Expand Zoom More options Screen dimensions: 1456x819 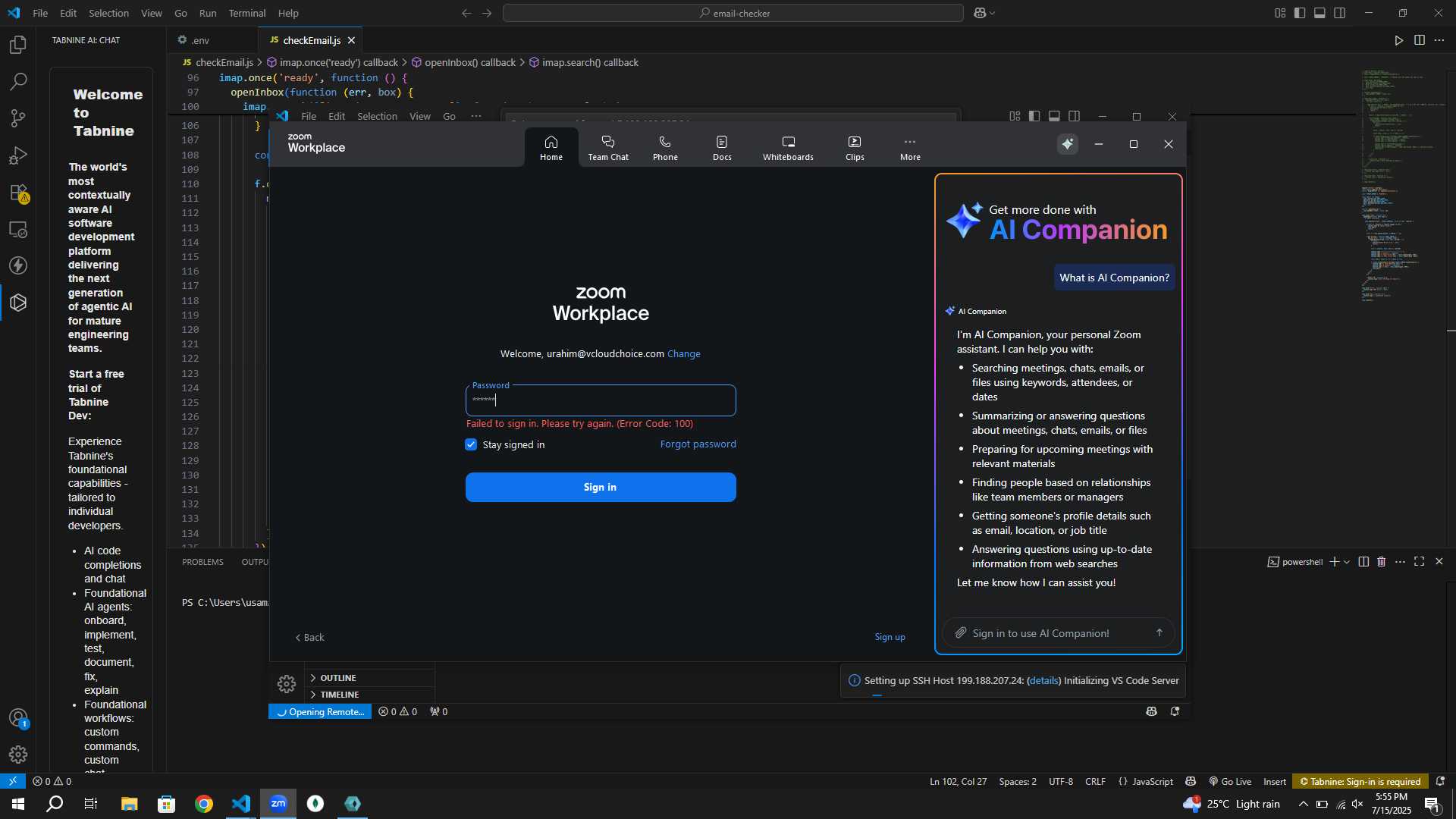pyautogui.click(x=910, y=148)
